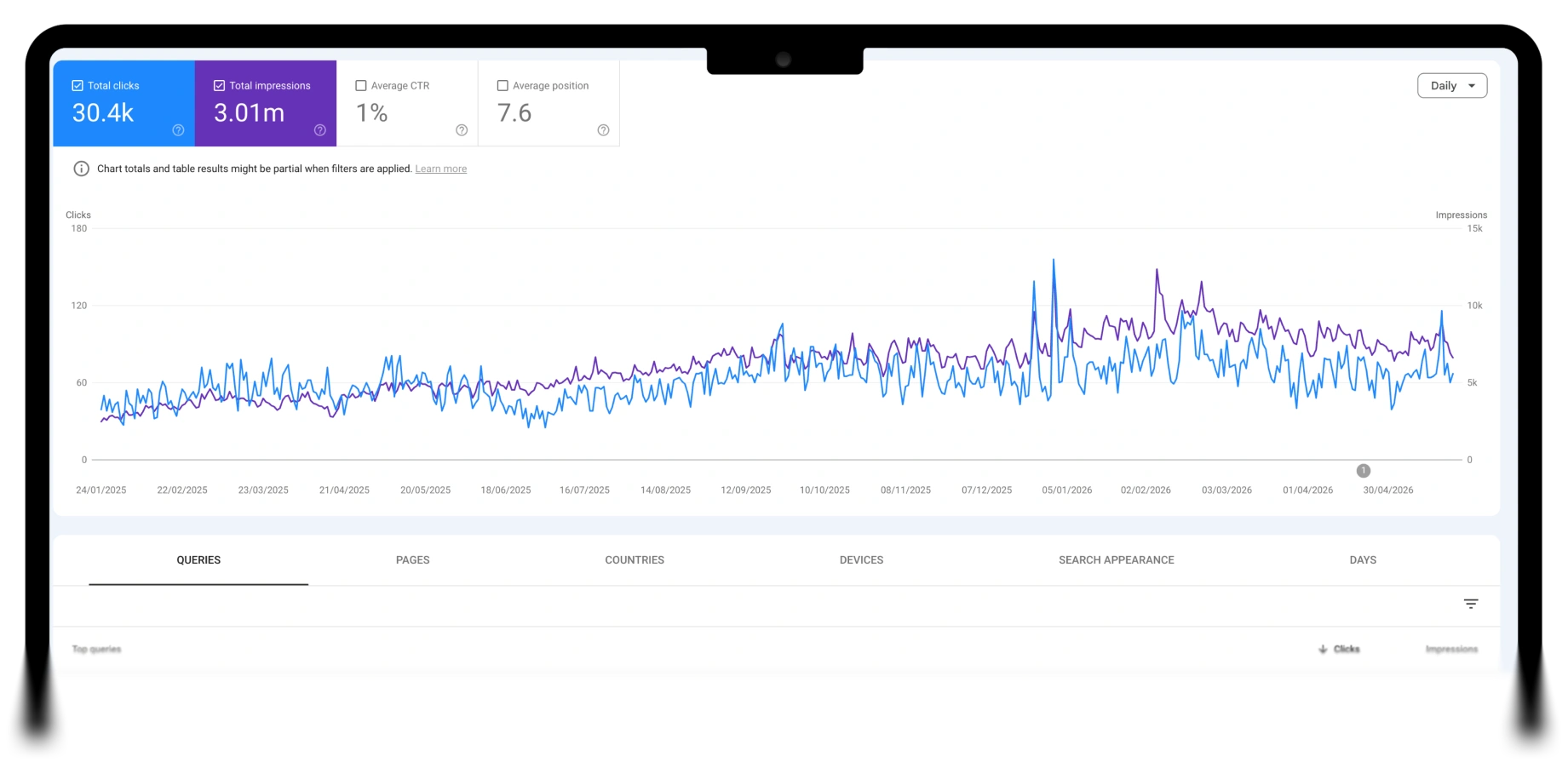
Task: Open help icon on Average CTR card
Action: [x=462, y=130]
